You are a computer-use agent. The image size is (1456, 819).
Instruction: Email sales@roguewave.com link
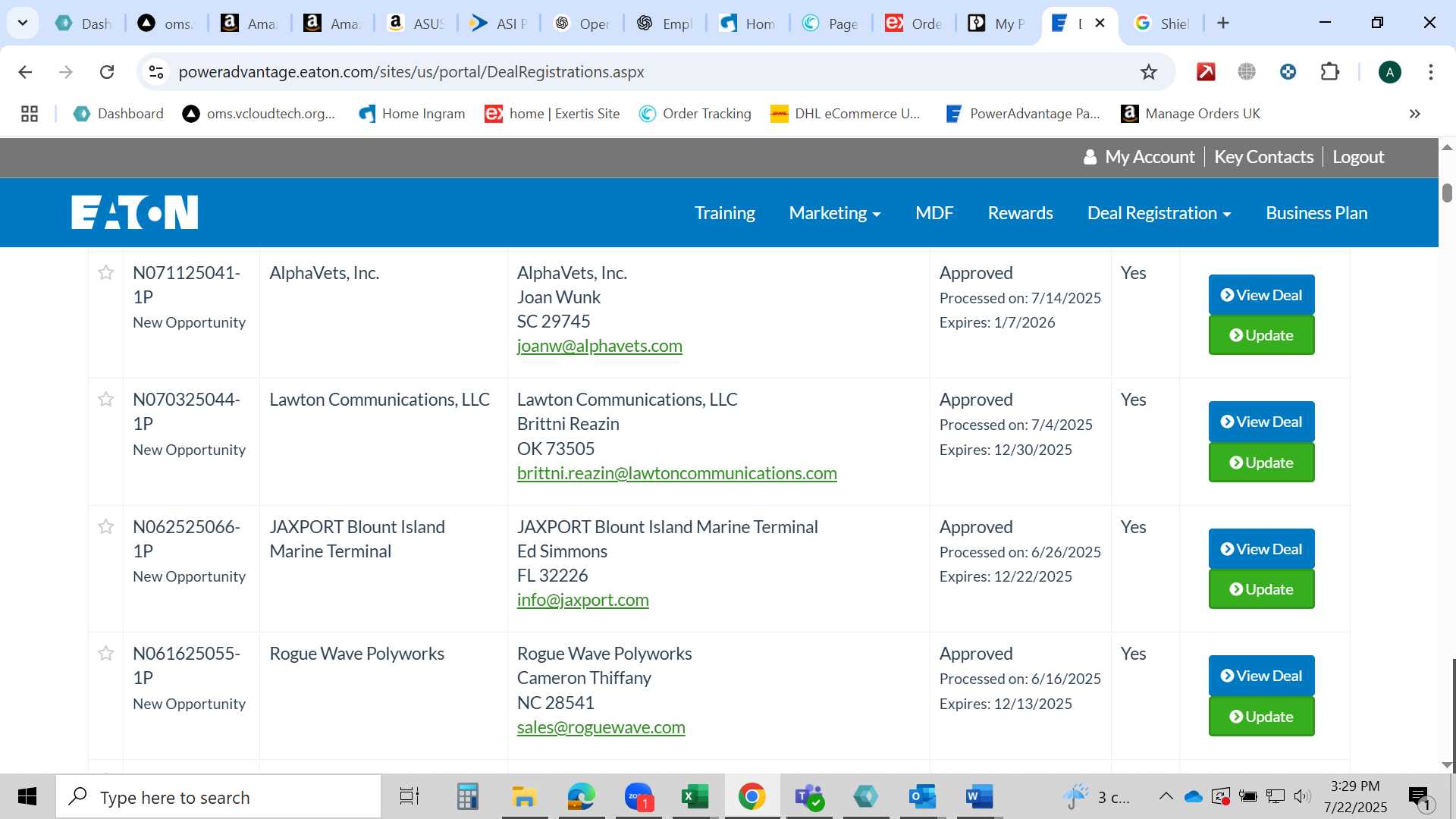[x=601, y=727]
